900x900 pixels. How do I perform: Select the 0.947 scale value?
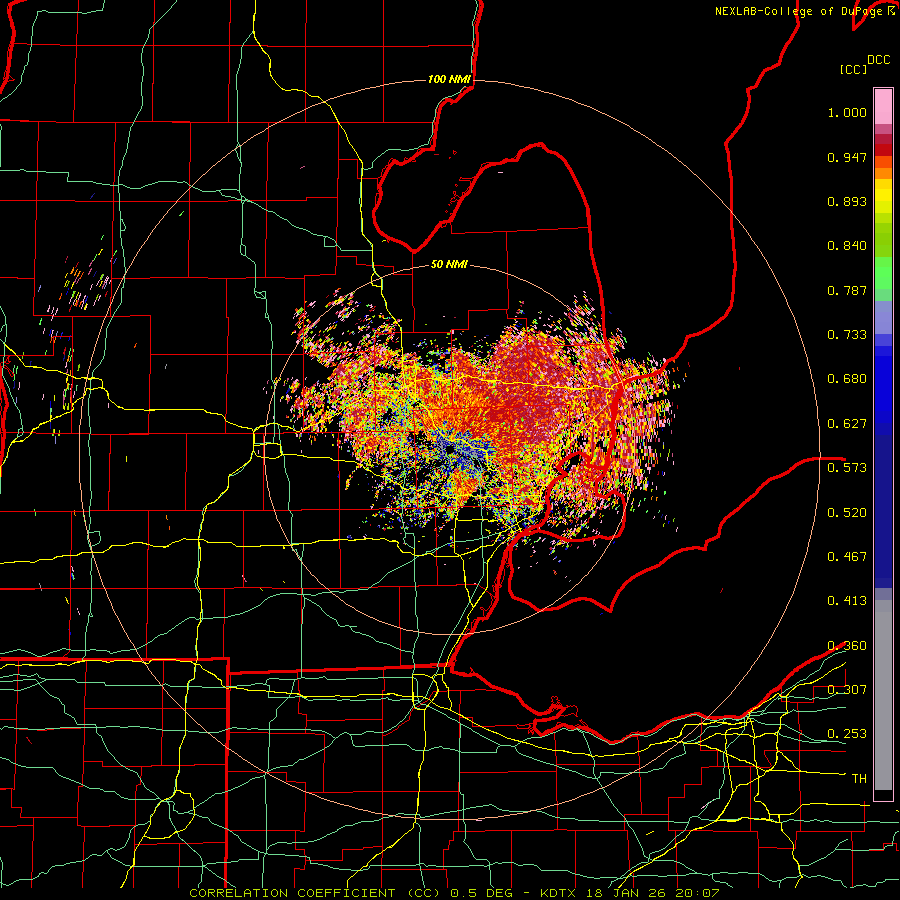point(847,157)
